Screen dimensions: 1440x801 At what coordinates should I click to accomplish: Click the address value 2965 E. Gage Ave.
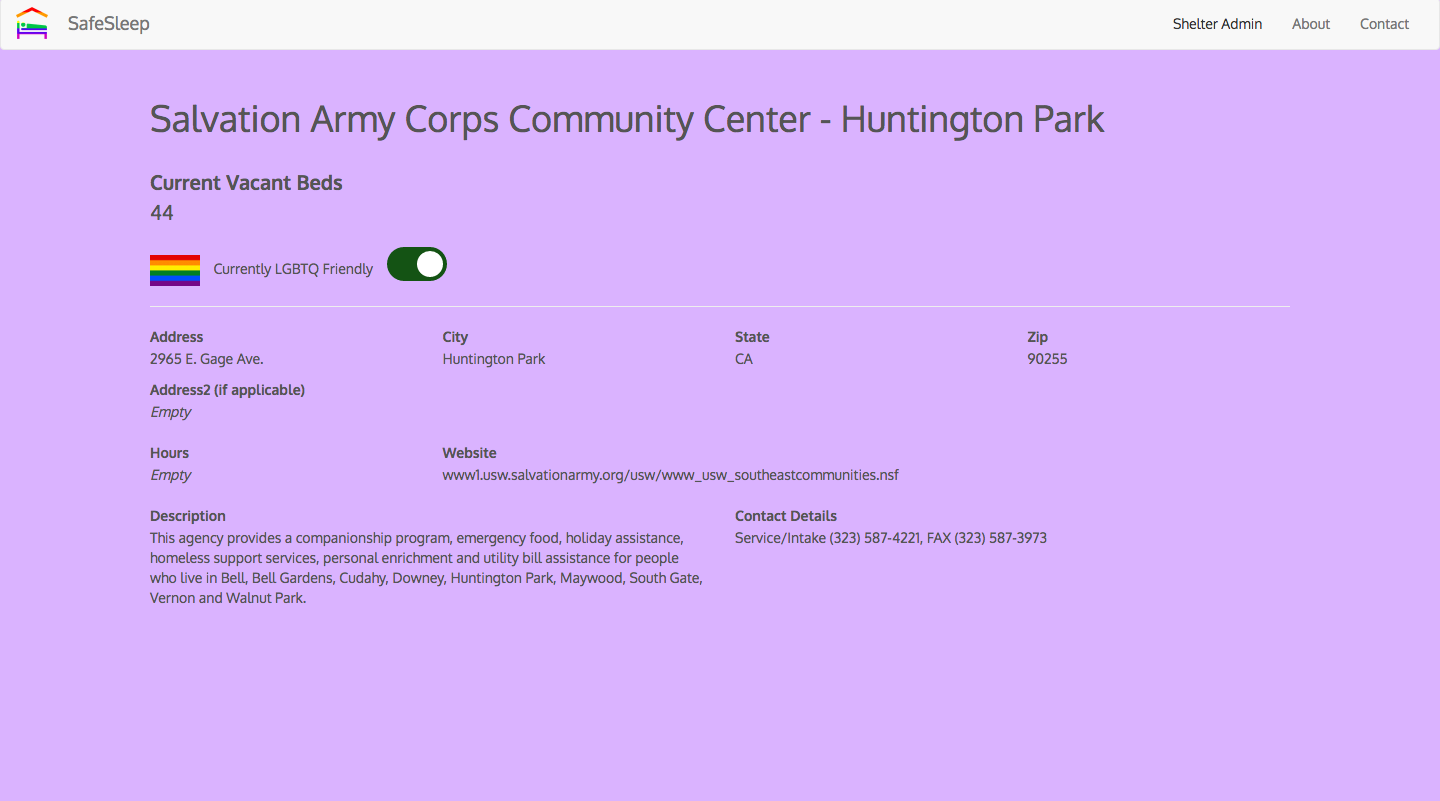point(207,359)
